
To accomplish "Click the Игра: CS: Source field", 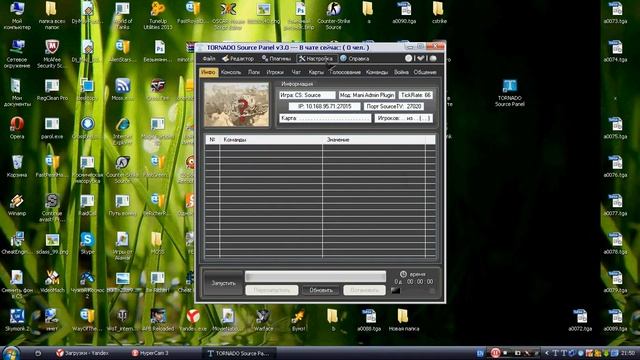I will point(307,95).
